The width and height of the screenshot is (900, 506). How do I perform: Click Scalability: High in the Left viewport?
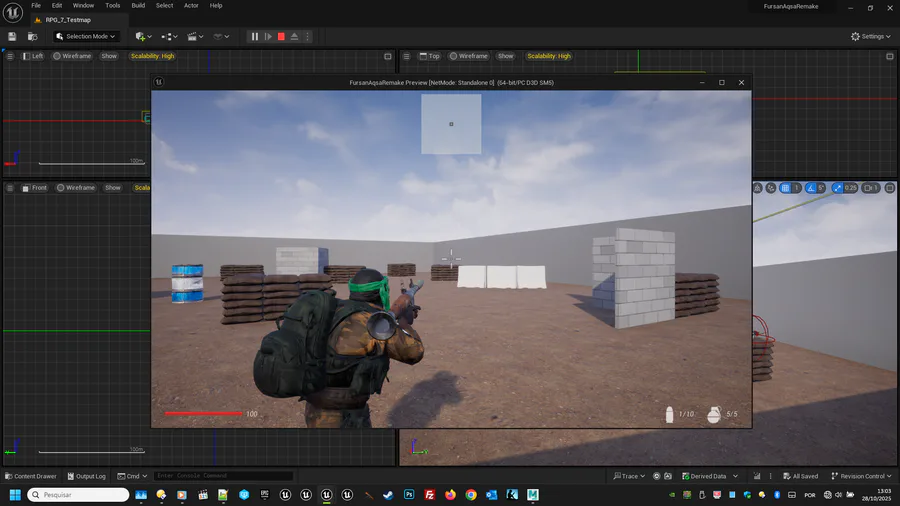point(152,56)
